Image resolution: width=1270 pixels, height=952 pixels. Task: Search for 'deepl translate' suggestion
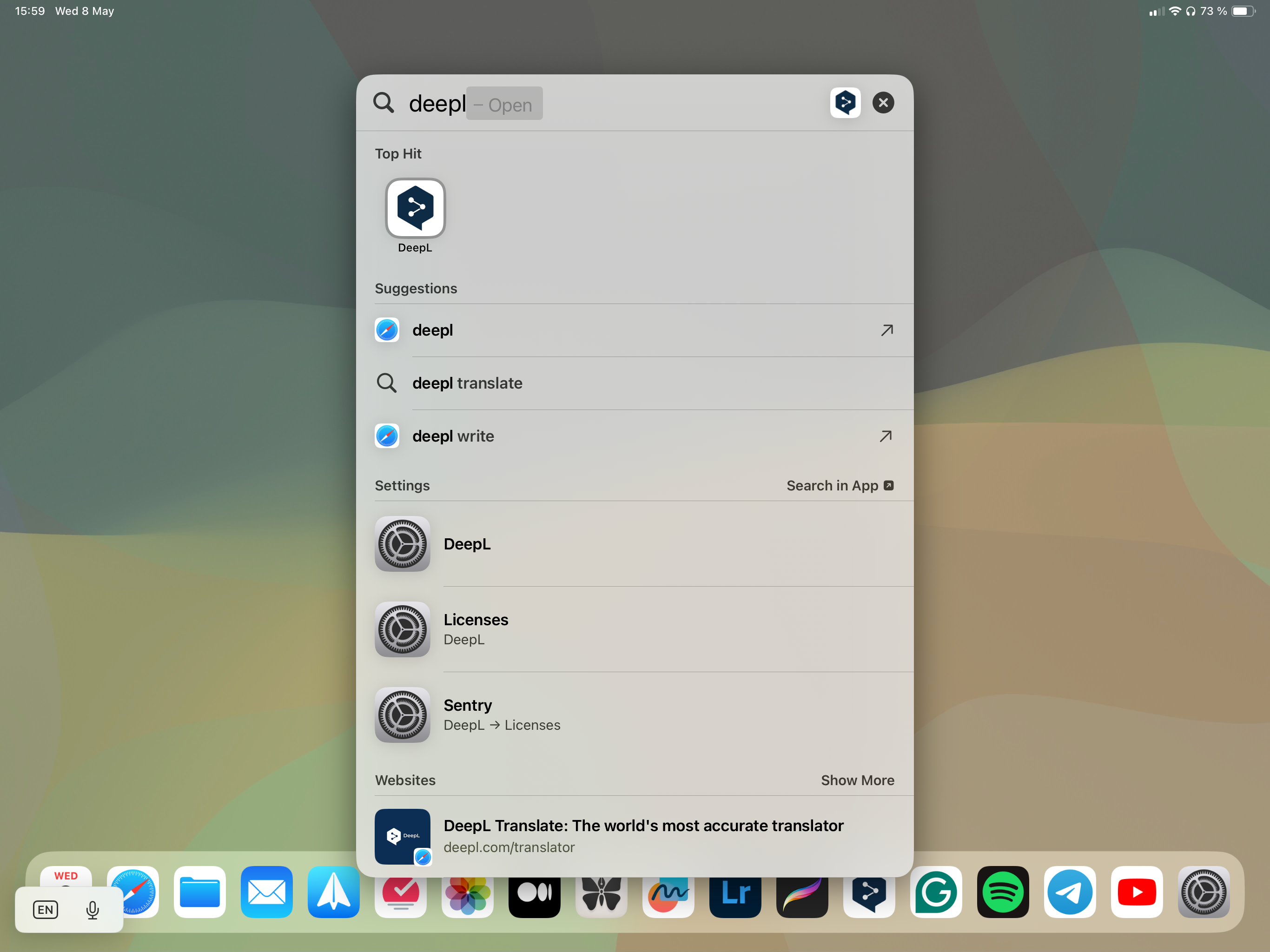point(467,383)
